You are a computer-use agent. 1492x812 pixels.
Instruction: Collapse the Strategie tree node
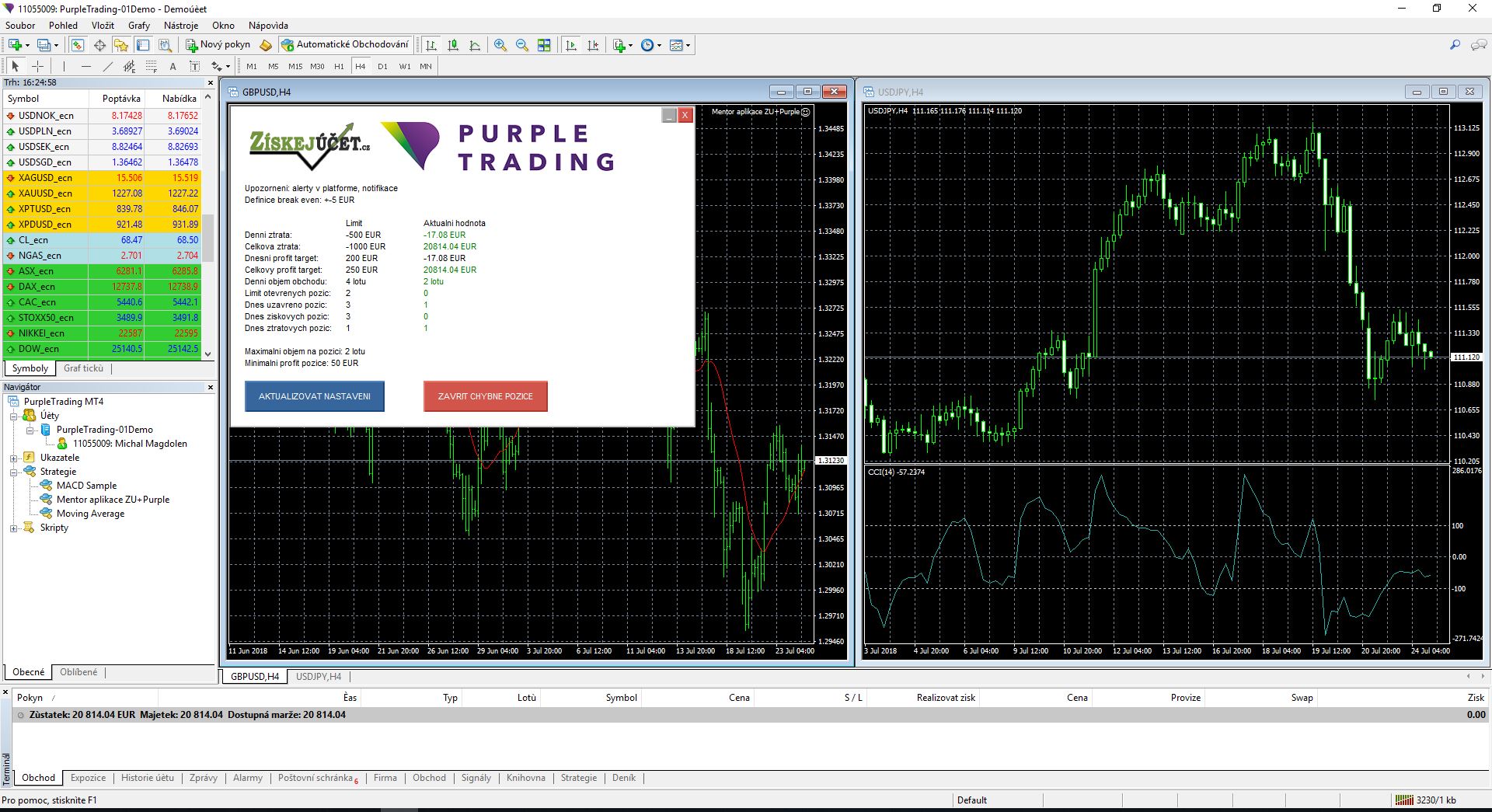(13, 472)
